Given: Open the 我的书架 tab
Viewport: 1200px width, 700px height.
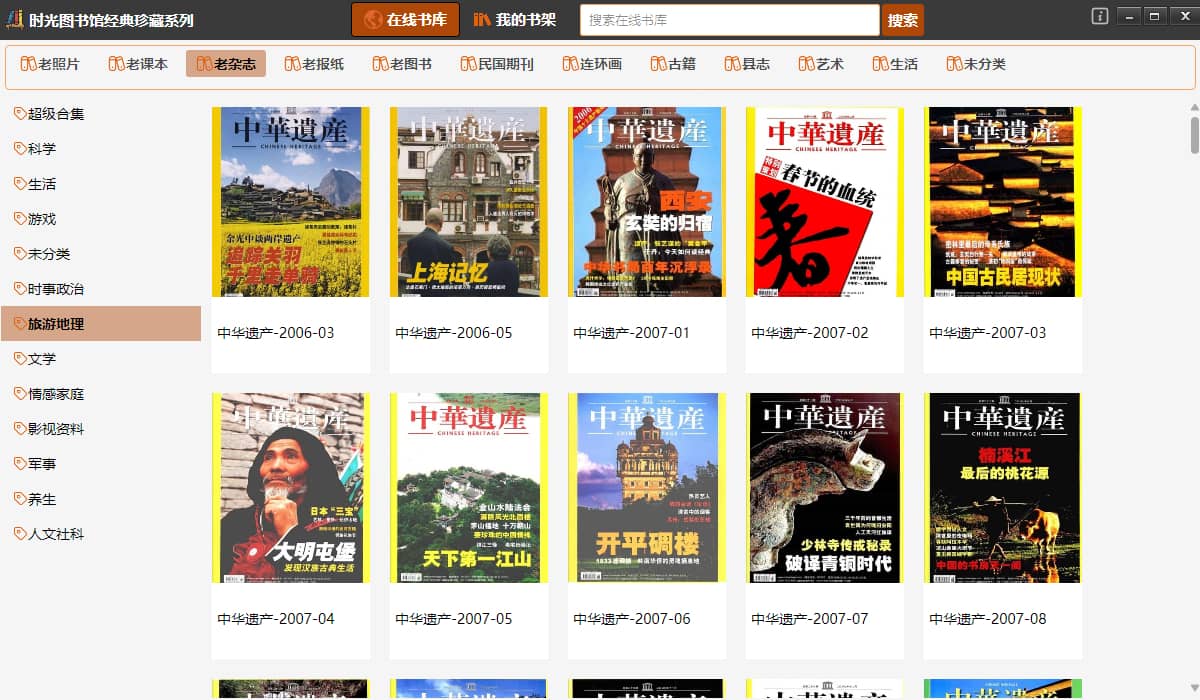Looking at the screenshot, I should [514, 20].
